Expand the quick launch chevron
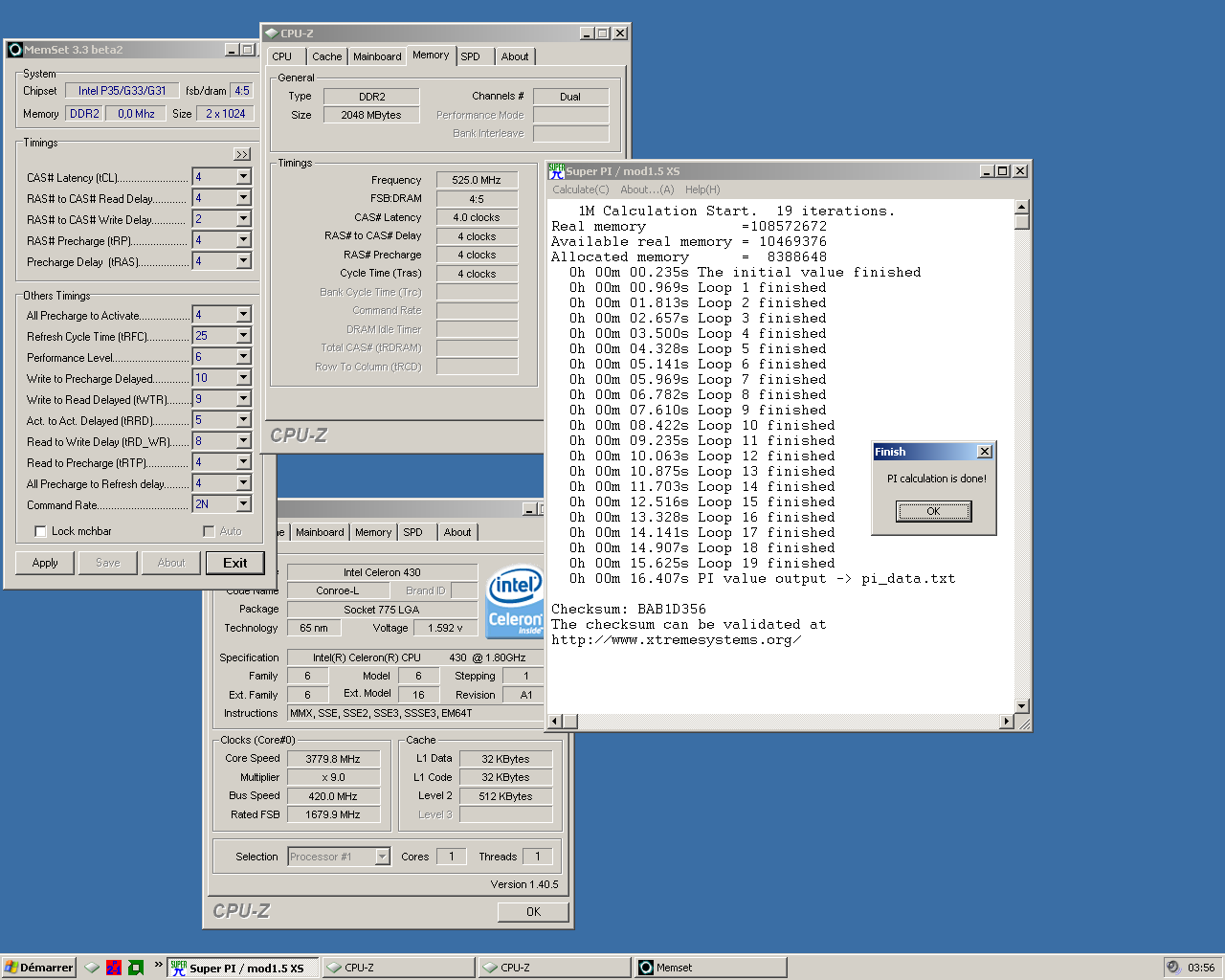Image resolution: width=1225 pixels, height=980 pixels. (158, 965)
